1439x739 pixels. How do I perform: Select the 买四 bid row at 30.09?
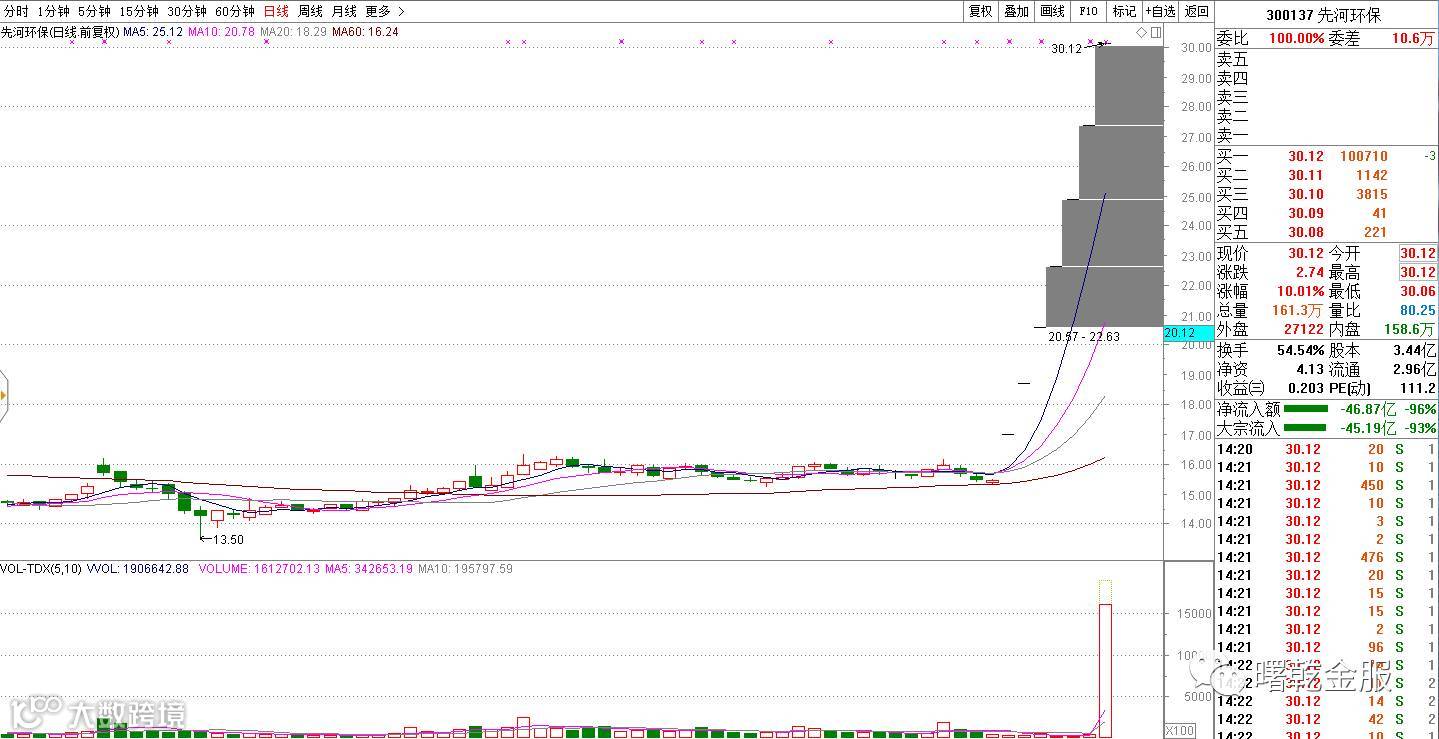point(1324,213)
